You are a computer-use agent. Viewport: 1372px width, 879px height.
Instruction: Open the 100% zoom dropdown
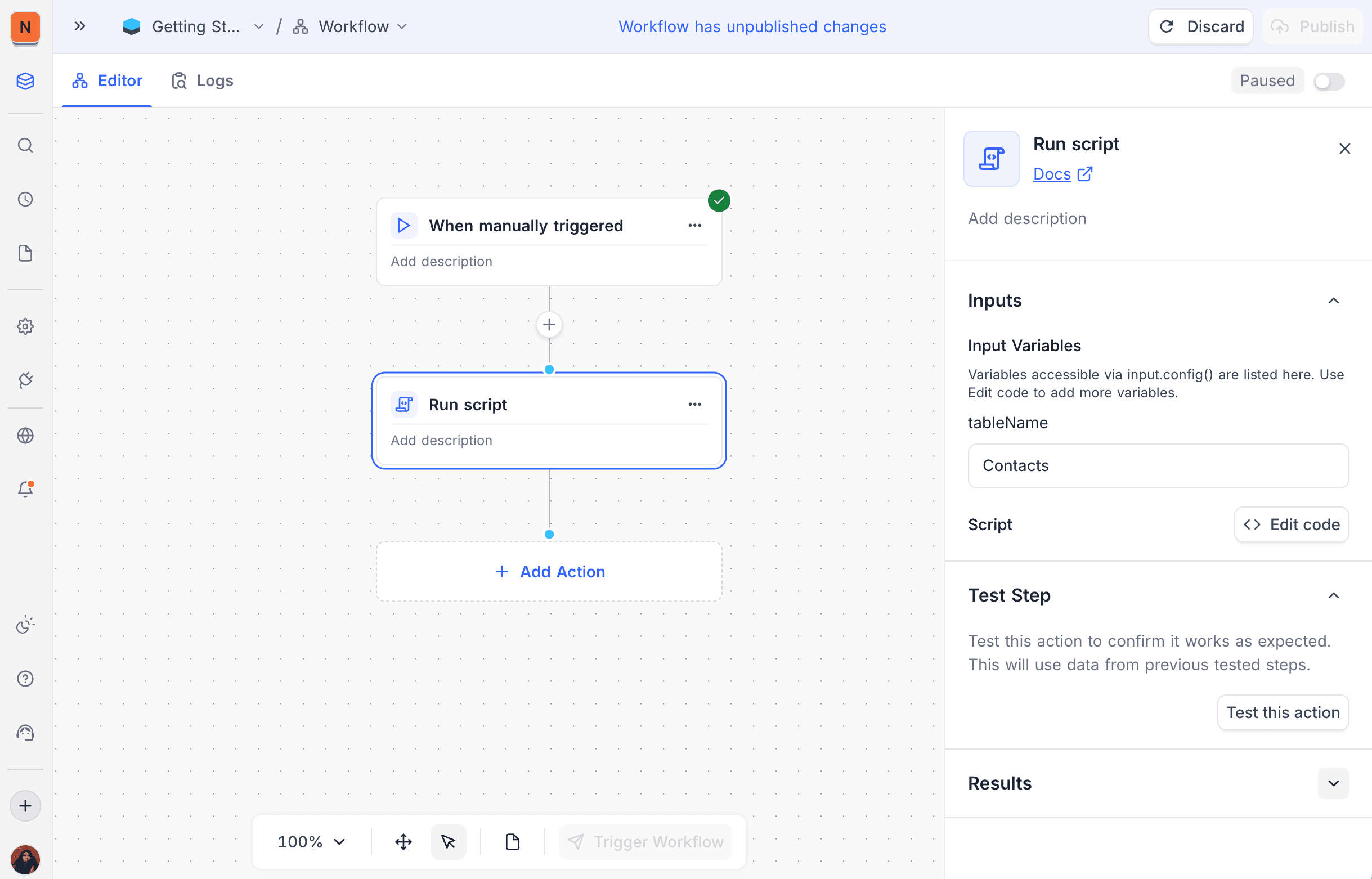(312, 842)
